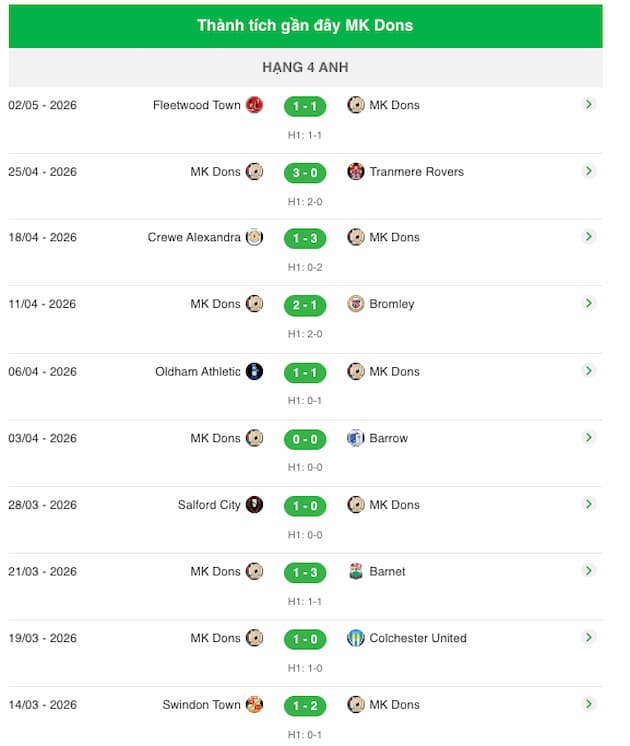Open the Colchester United team link
Screen dimensions: 630x746
click(418, 638)
